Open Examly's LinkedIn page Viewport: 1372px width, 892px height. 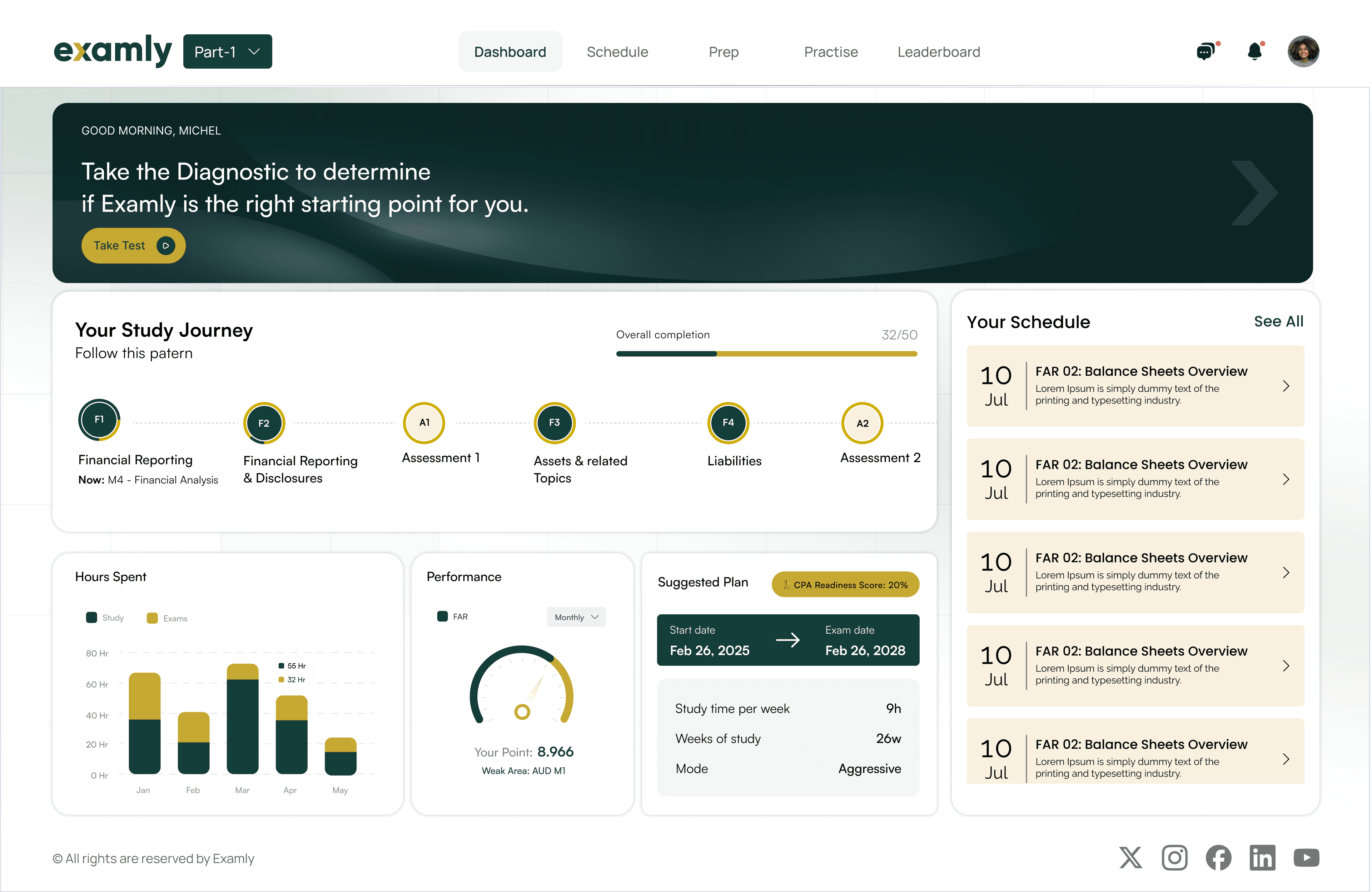pyautogui.click(x=1262, y=858)
